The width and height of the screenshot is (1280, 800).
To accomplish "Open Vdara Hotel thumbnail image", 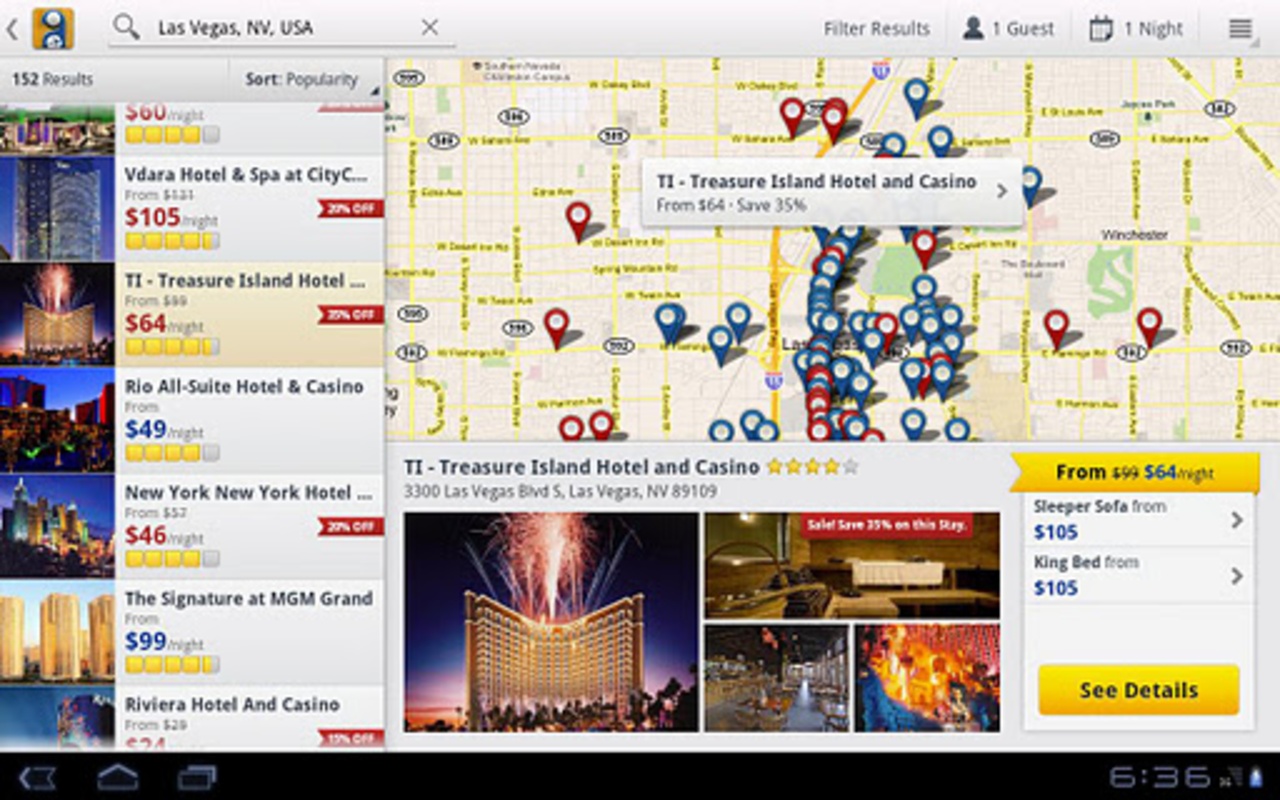I will tap(57, 208).
